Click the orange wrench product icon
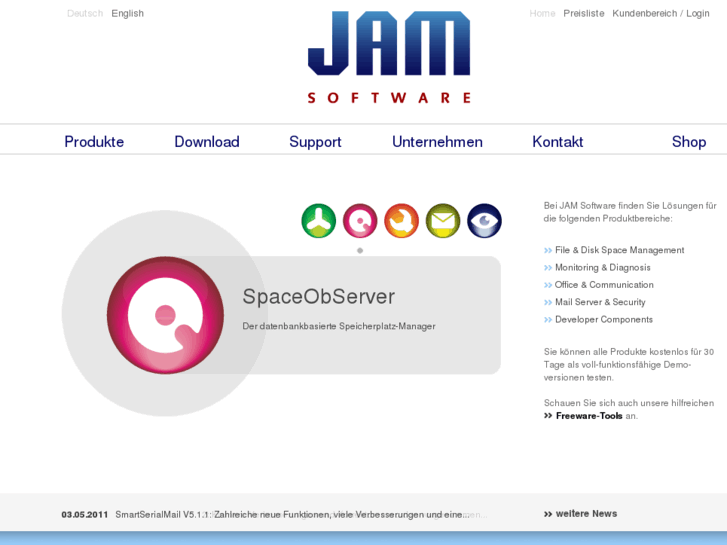Image resolution: width=727 pixels, height=545 pixels. (402, 221)
